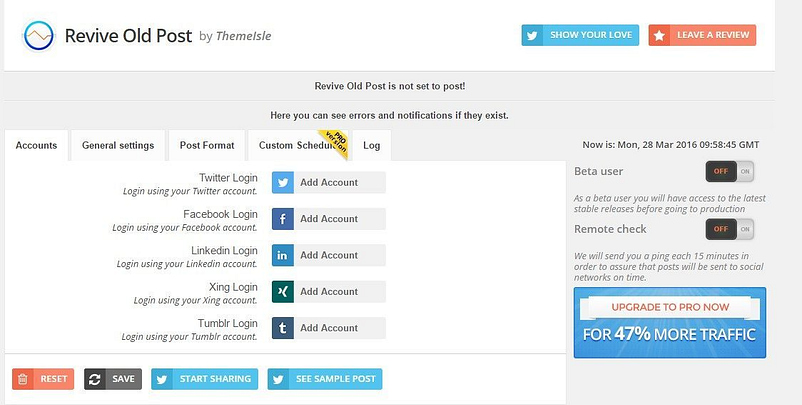The width and height of the screenshot is (802, 405).
Task: Click the Upgrade to Pro Now banner
Action: [670, 323]
